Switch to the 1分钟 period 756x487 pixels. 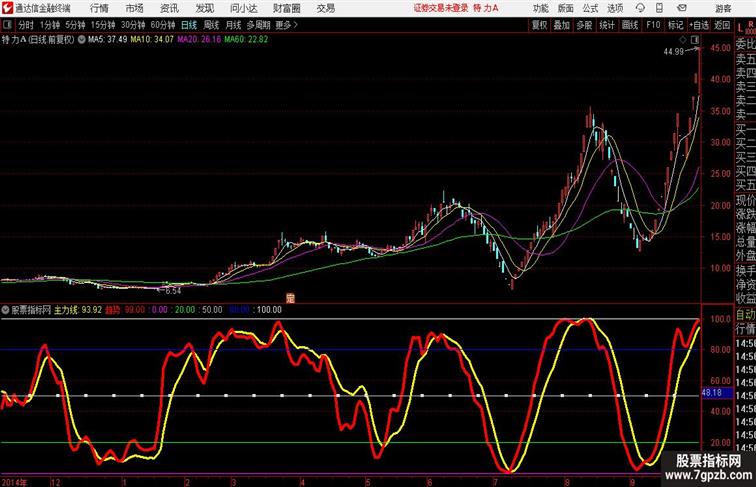coord(50,25)
